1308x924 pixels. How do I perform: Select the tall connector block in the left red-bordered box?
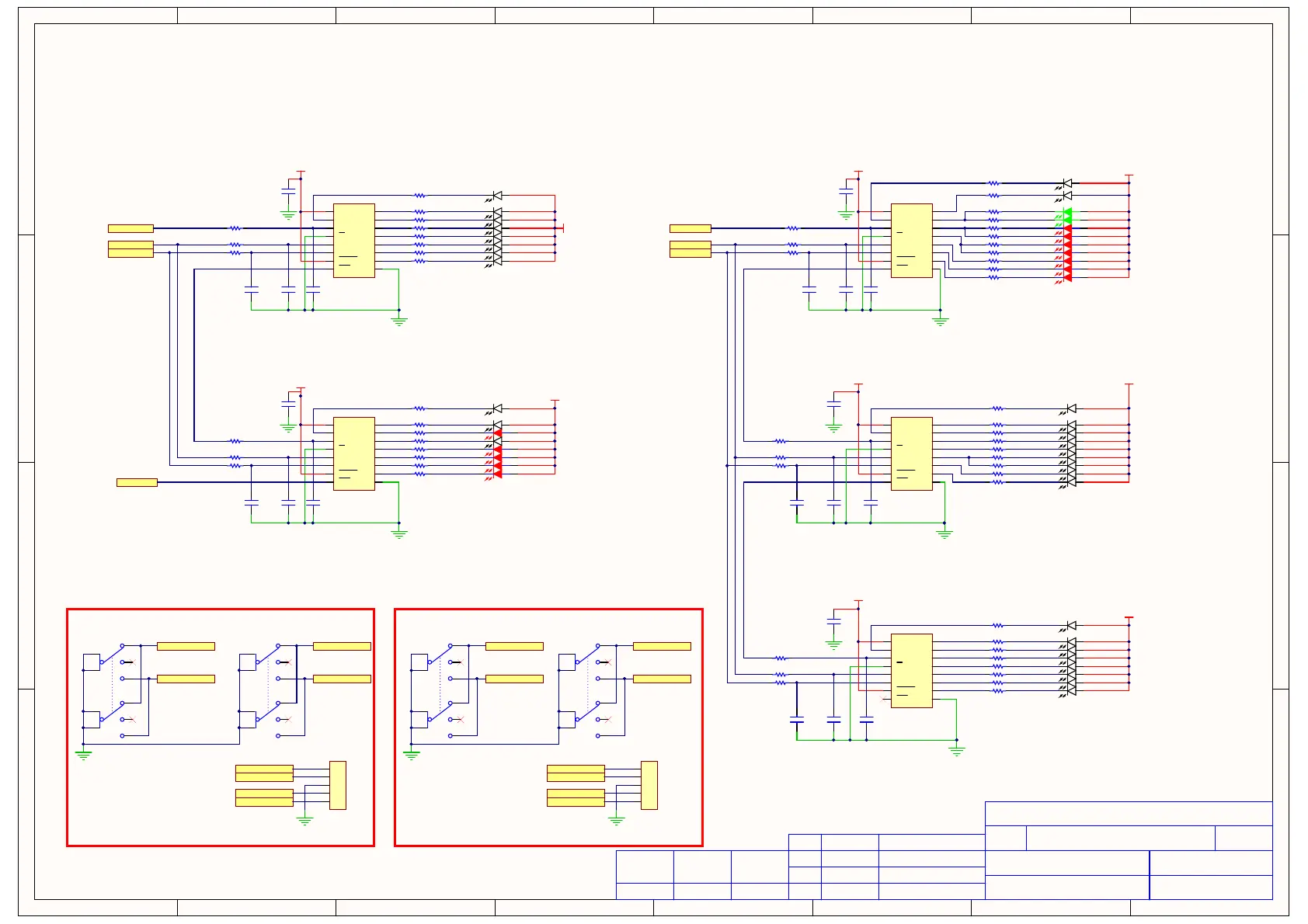[338, 785]
